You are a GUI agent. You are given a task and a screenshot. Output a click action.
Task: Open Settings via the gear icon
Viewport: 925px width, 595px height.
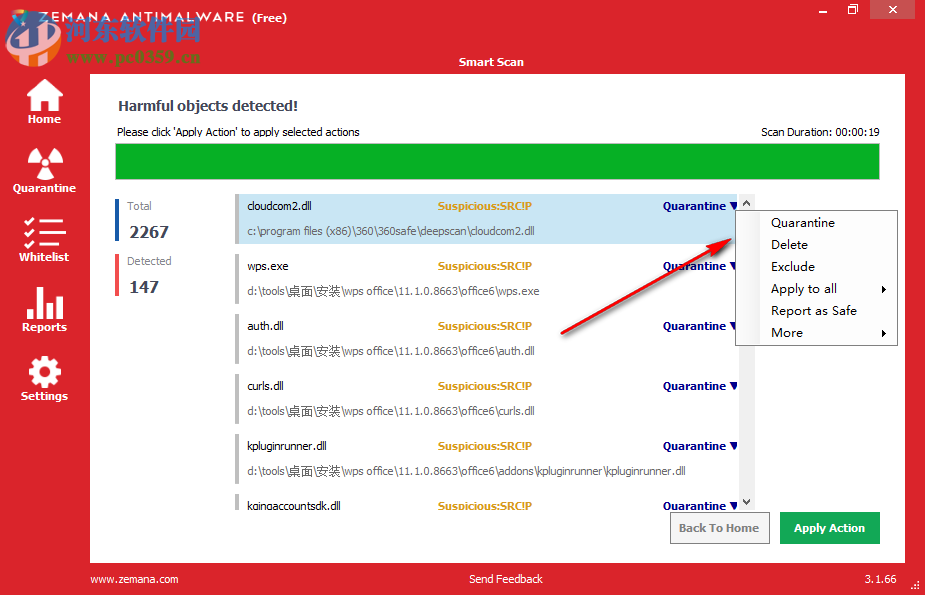(x=43, y=375)
